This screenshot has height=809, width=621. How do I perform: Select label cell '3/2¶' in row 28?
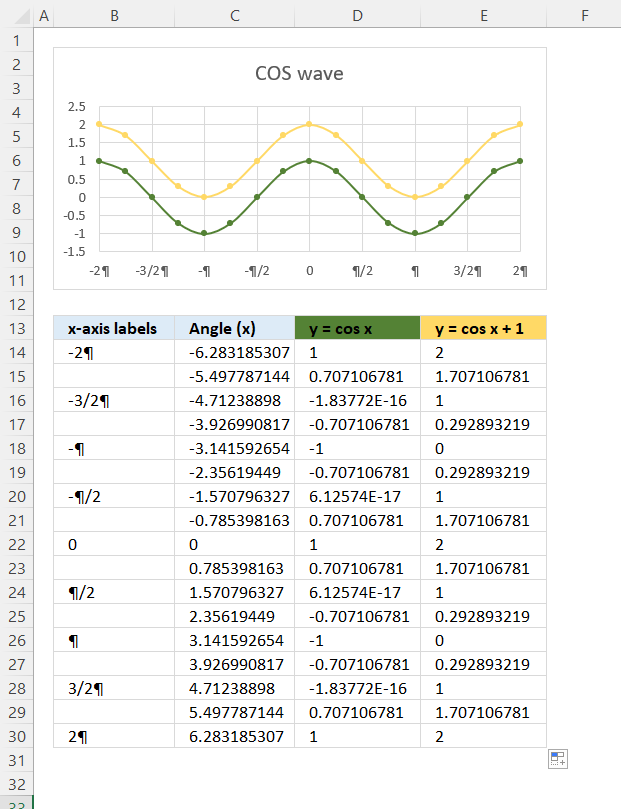[114, 688]
